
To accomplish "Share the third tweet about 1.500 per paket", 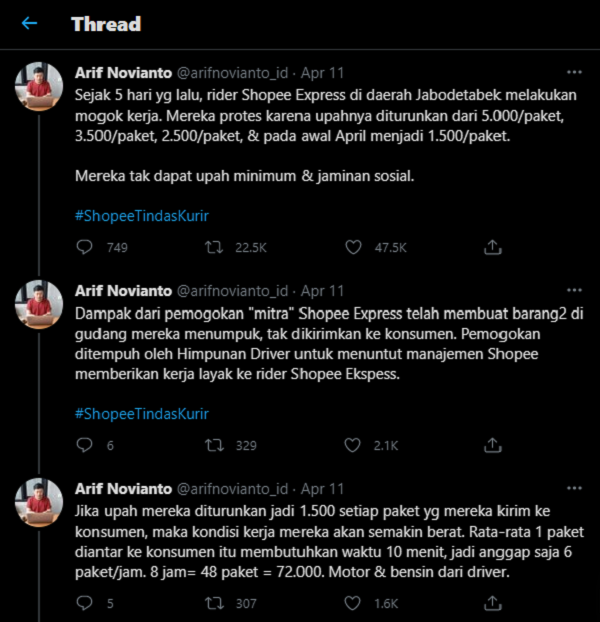I will (x=493, y=603).
